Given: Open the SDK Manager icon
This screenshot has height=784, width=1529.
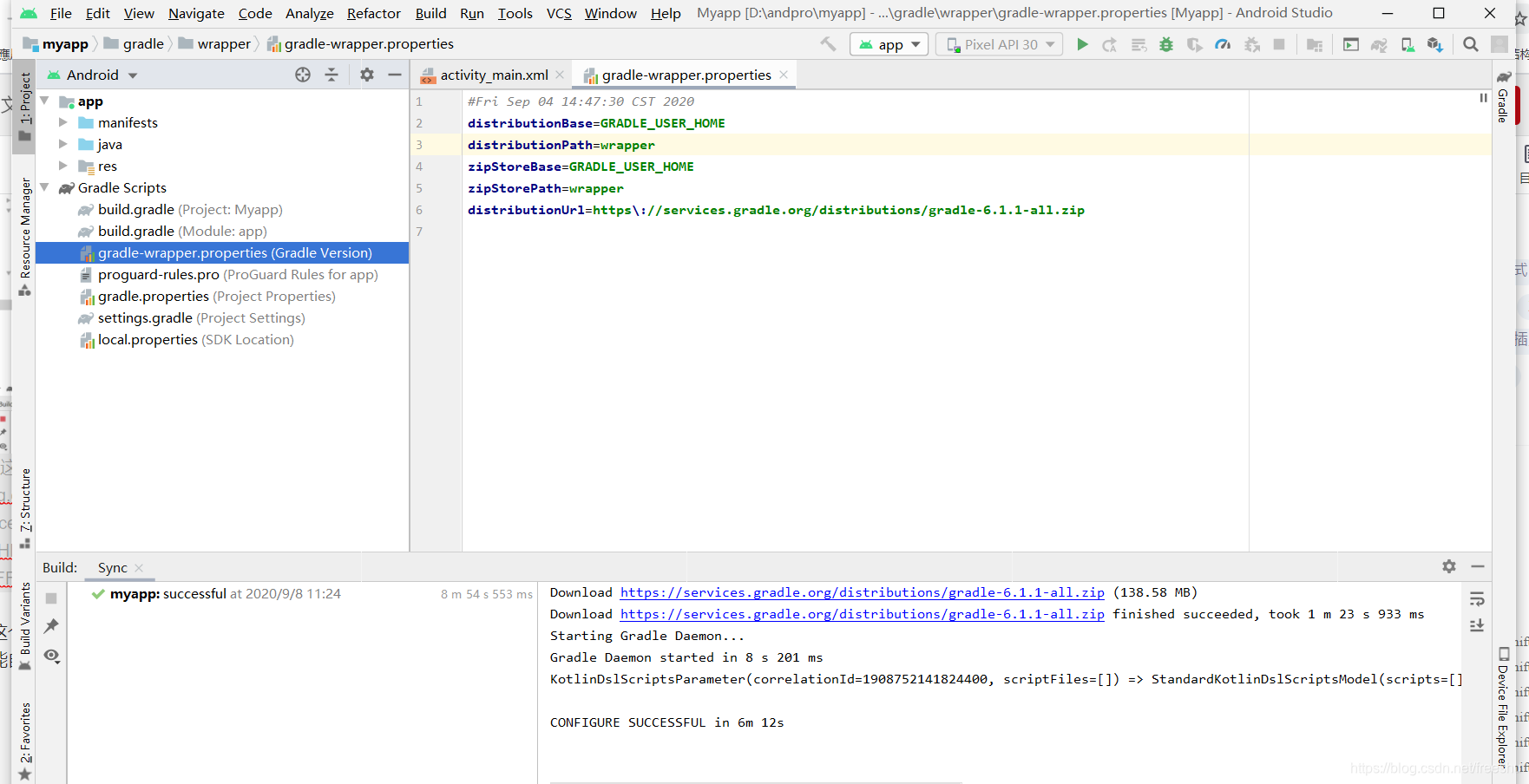Looking at the screenshot, I should click(x=1435, y=45).
